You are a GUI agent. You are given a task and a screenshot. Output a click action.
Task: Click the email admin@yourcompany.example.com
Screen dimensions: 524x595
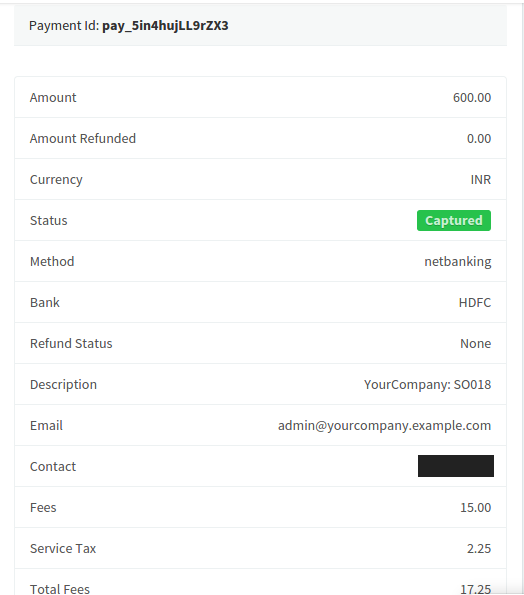click(x=384, y=426)
